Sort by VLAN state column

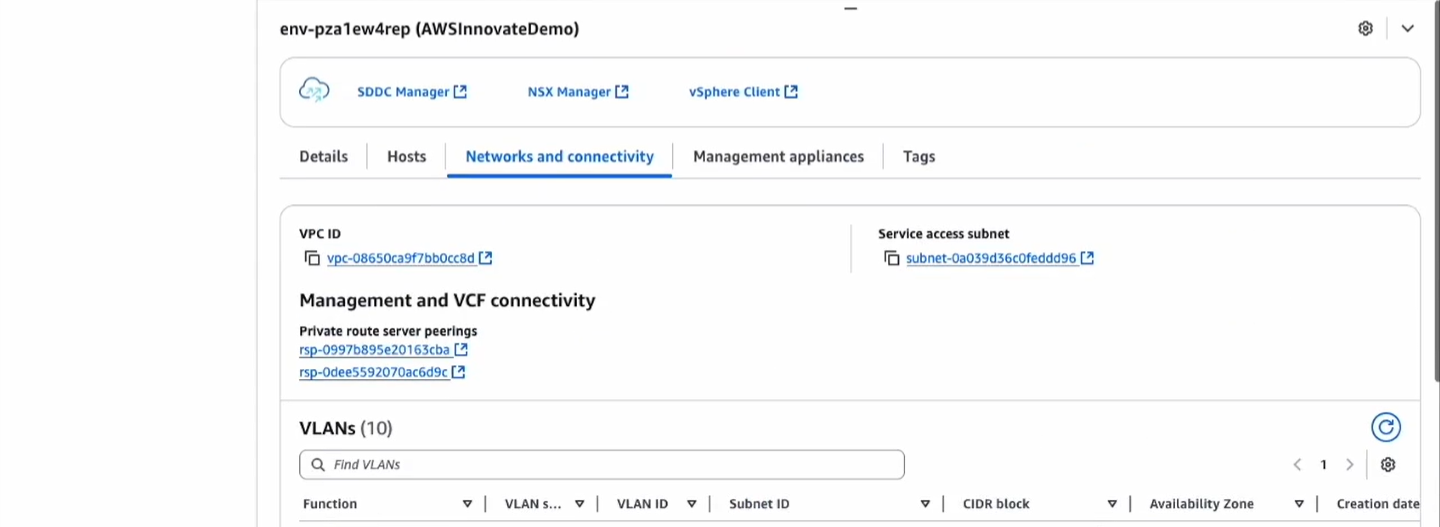579,504
